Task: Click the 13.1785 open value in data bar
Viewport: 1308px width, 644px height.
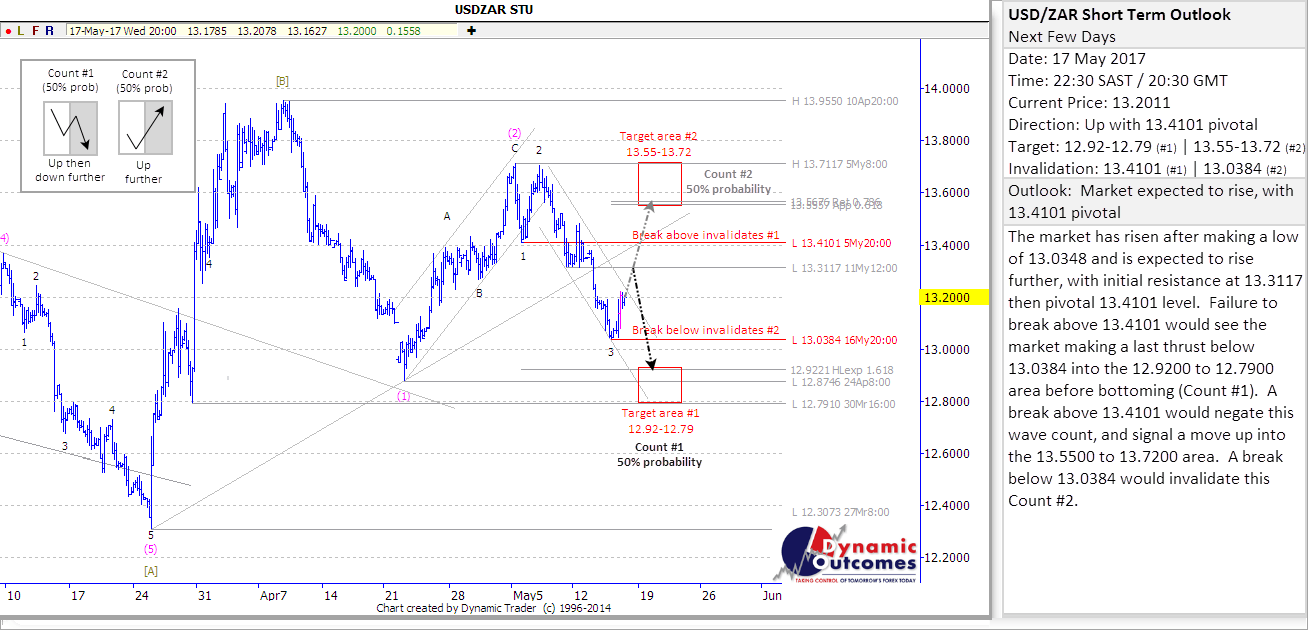Action: coord(206,31)
